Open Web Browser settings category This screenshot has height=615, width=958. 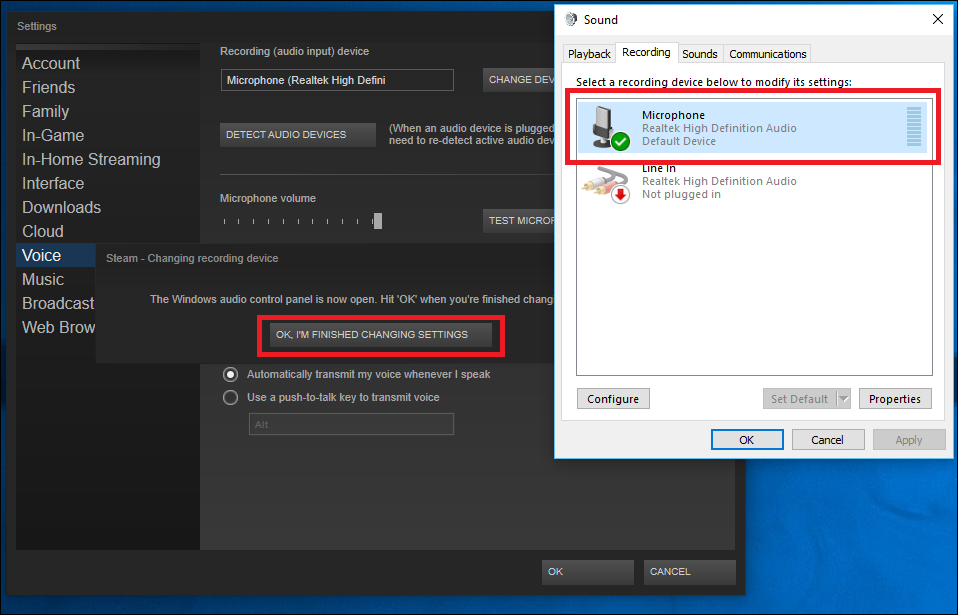(58, 327)
